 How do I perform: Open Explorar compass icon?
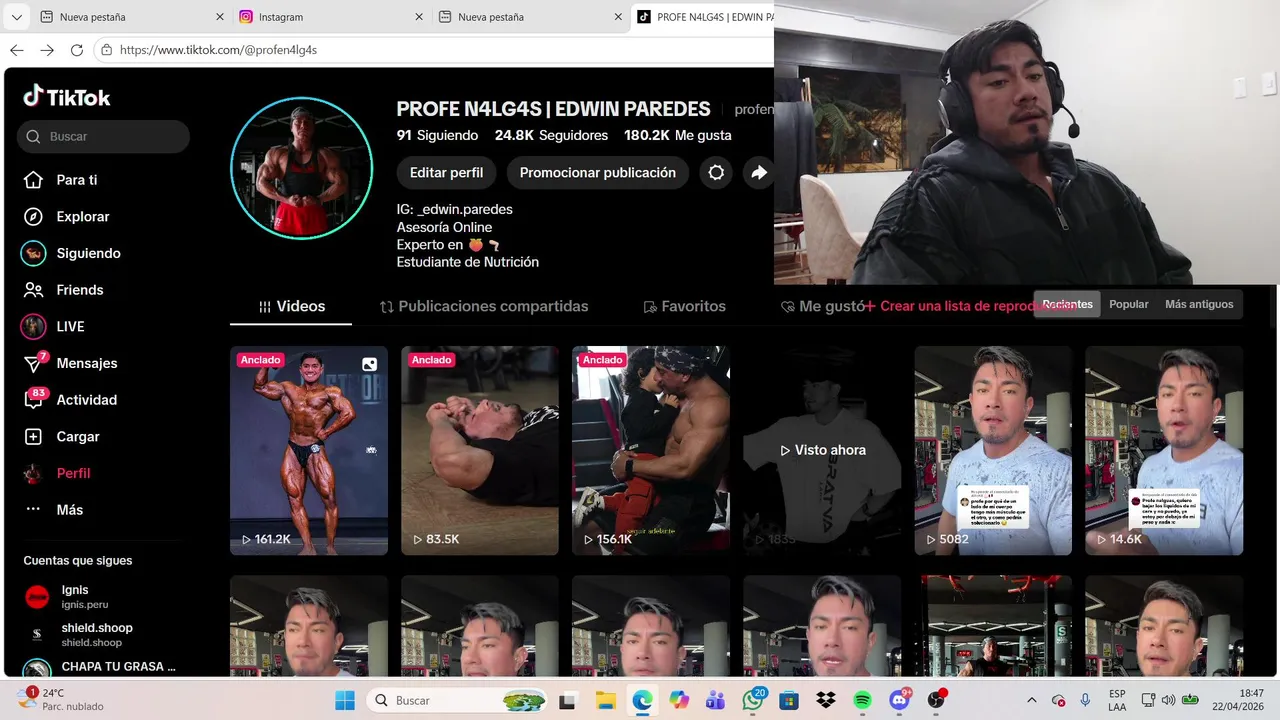pos(33,217)
